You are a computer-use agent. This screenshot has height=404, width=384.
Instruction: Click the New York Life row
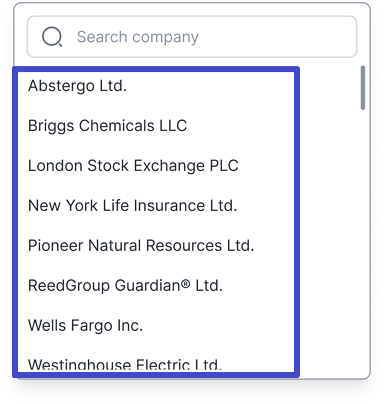(156, 206)
